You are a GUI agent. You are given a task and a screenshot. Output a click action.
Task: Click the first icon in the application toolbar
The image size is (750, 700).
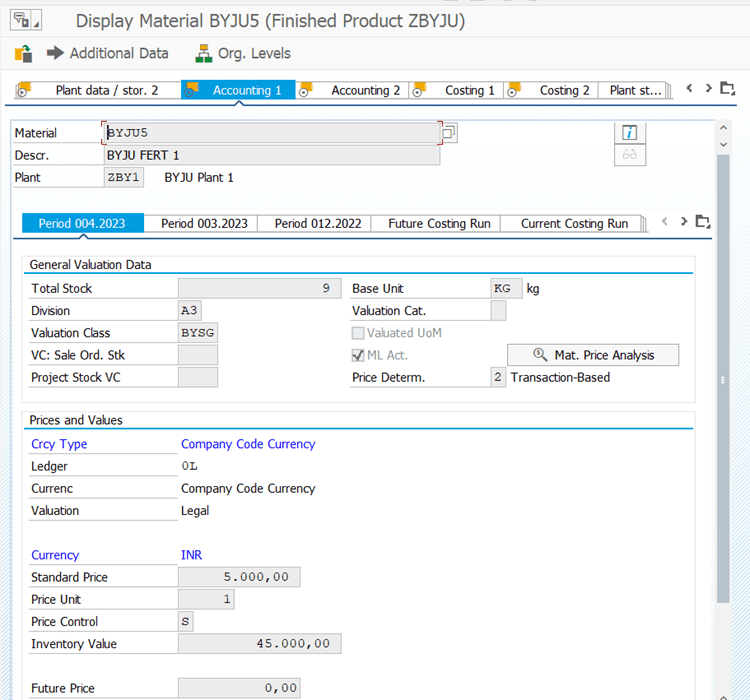click(x=23, y=53)
